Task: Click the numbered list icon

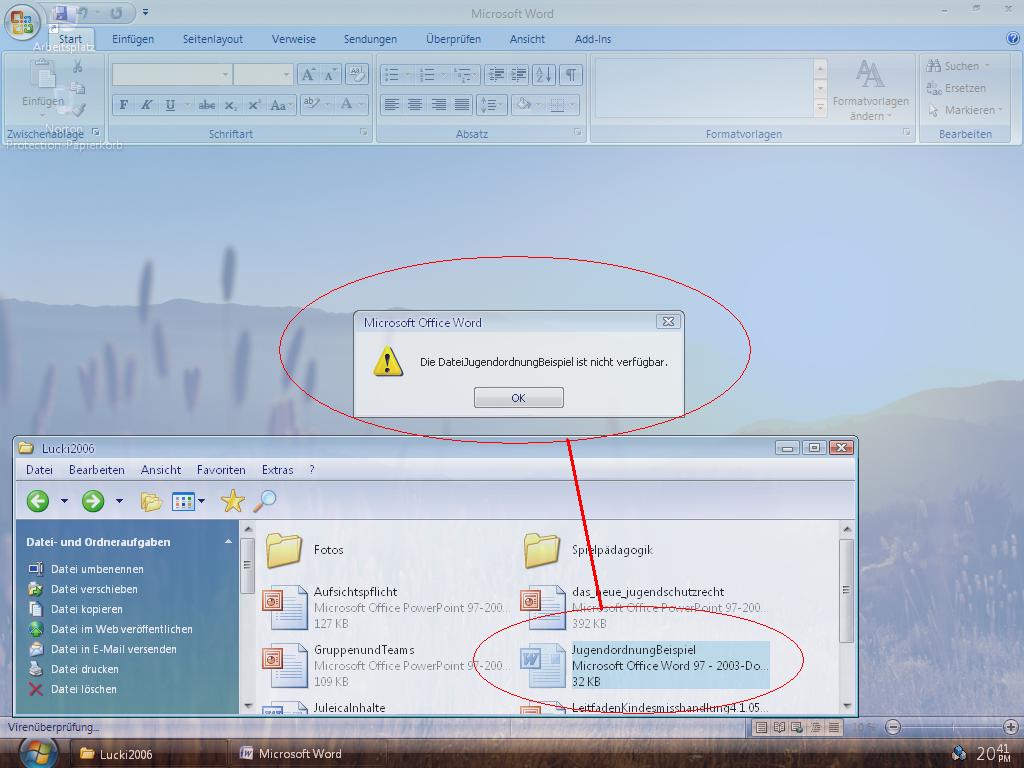Action: (x=427, y=75)
